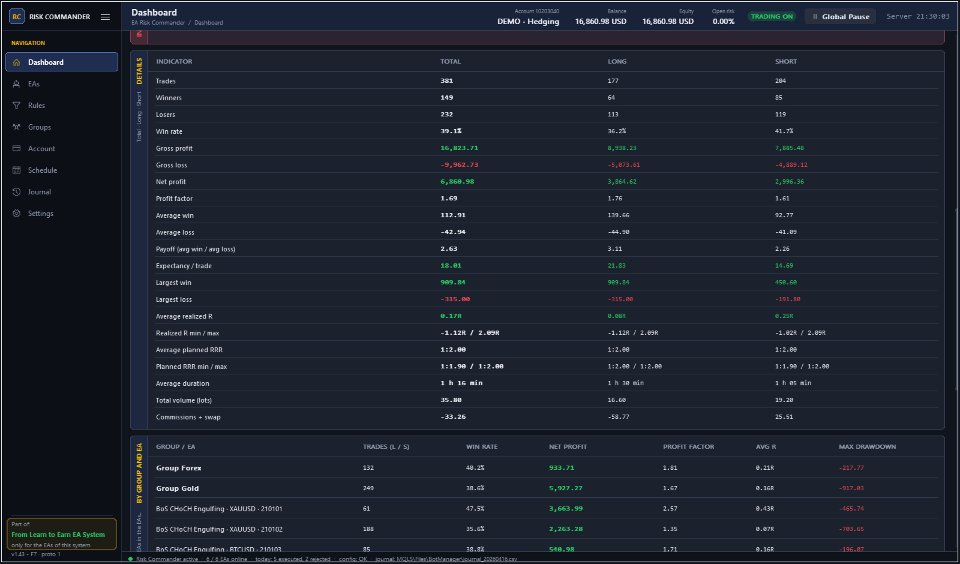Click the SHORT column header
The height and width of the screenshot is (564, 960).
point(786,61)
